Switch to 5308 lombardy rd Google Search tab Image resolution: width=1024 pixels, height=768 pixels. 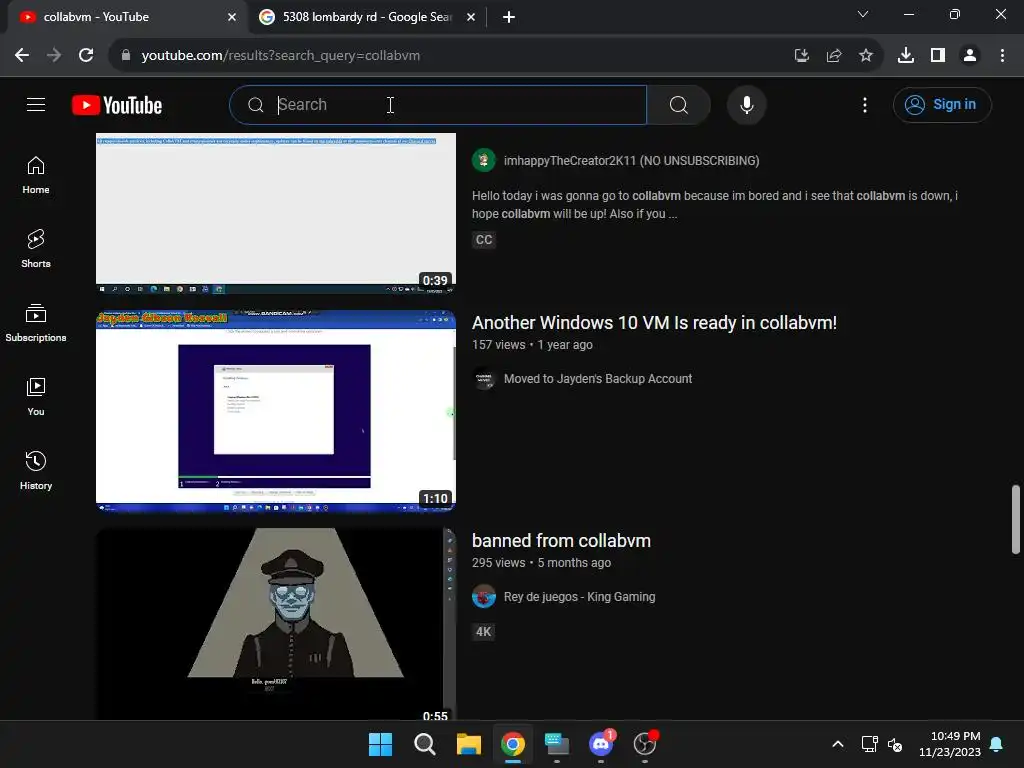(x=366, y=17)
